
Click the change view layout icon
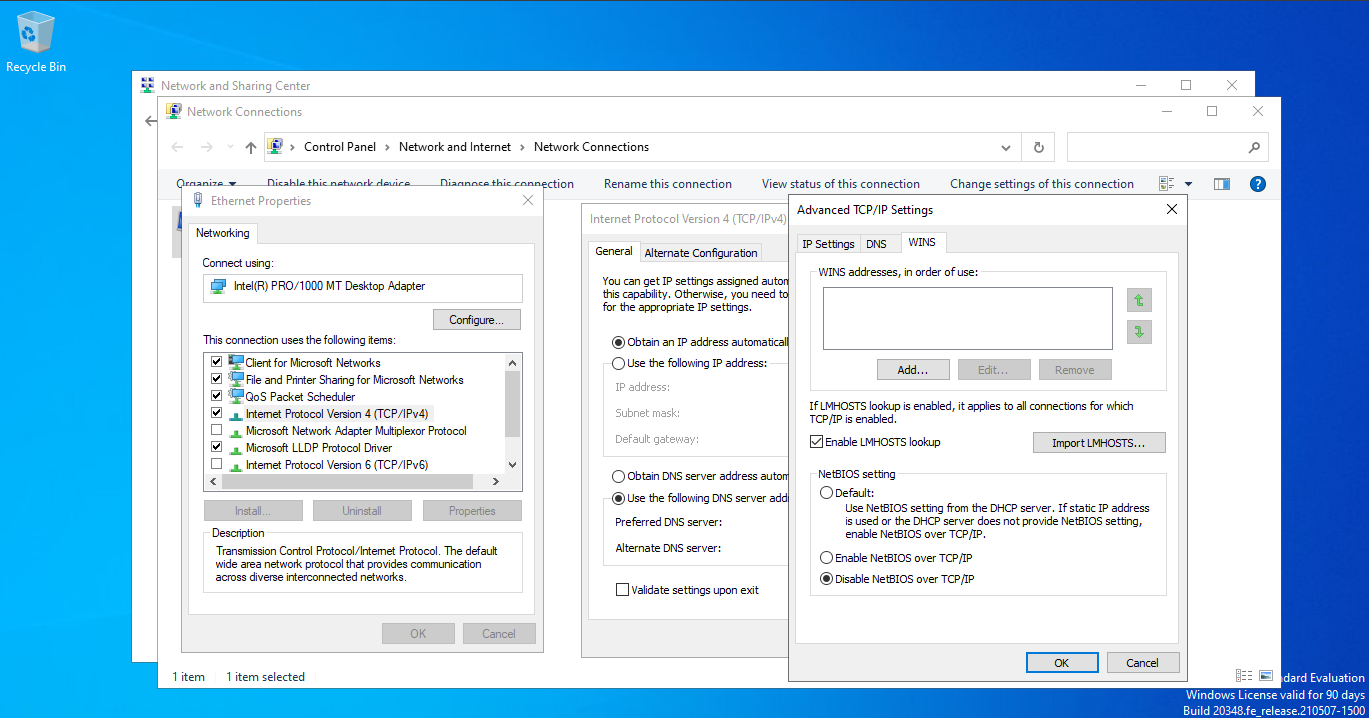pyautogui.click(x=1166, y=184)
